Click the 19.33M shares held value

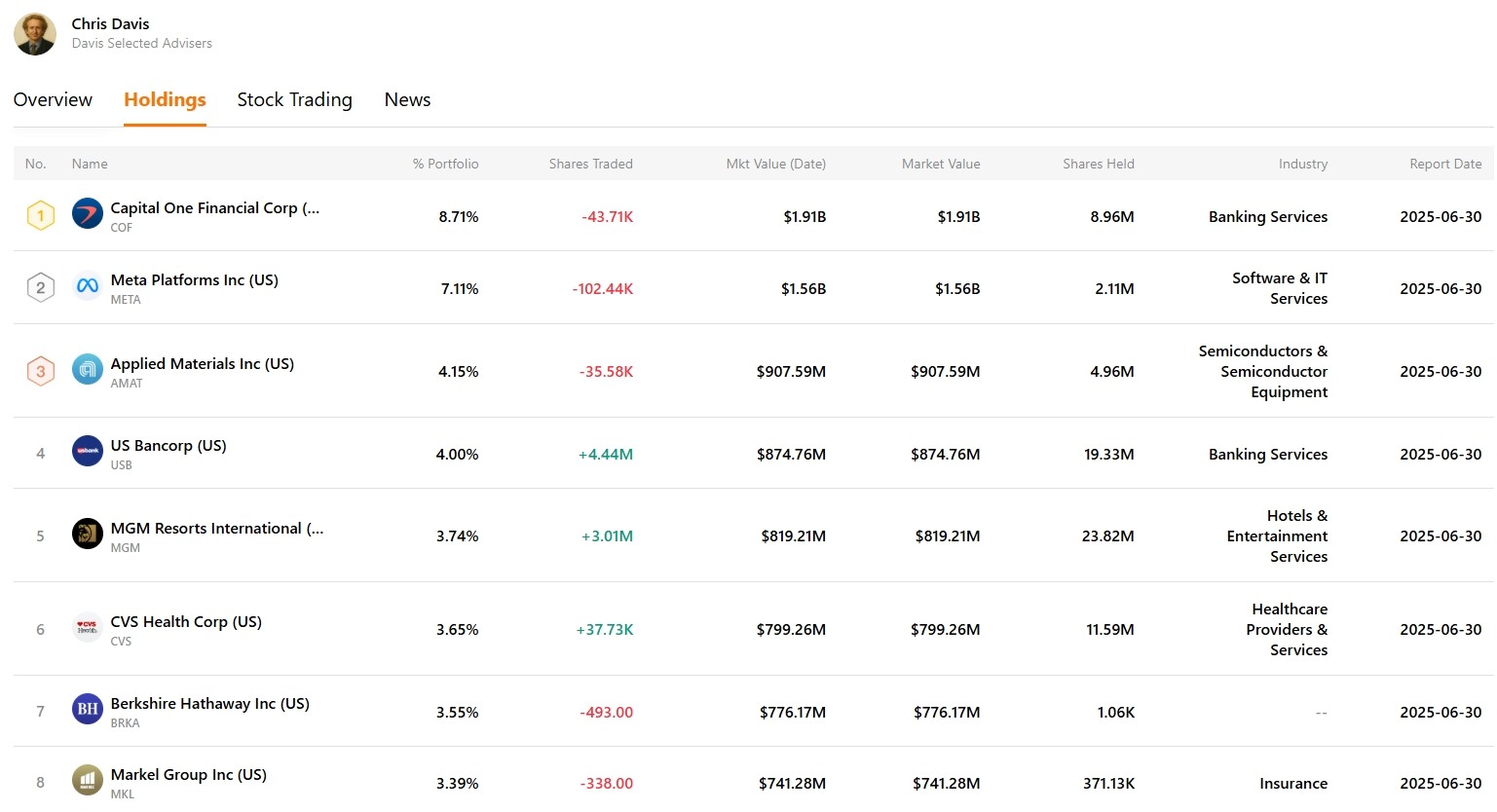point(1109,454)
